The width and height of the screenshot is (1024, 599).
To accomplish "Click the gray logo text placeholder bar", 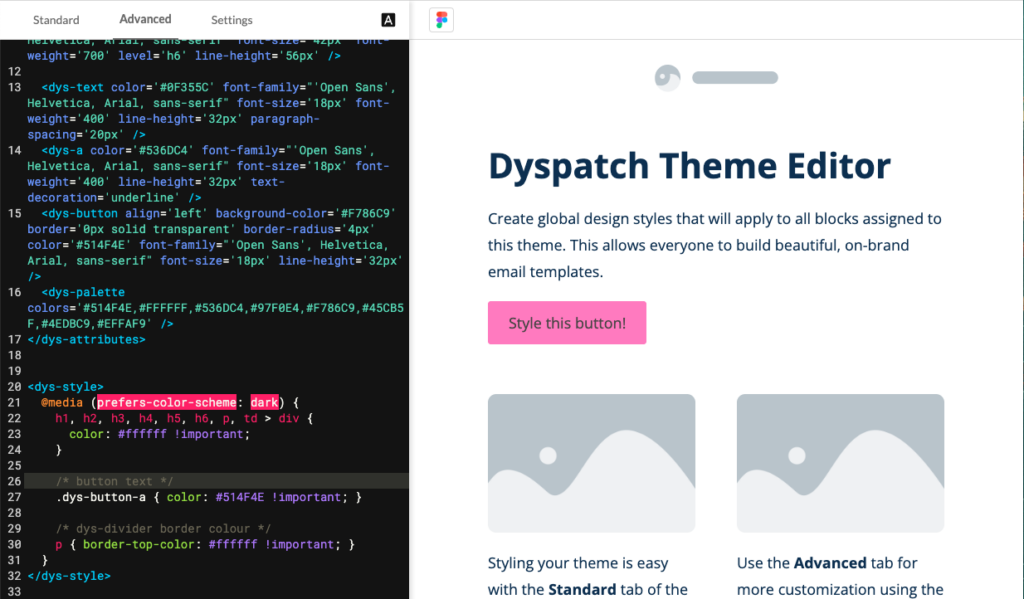I will 735,78.
